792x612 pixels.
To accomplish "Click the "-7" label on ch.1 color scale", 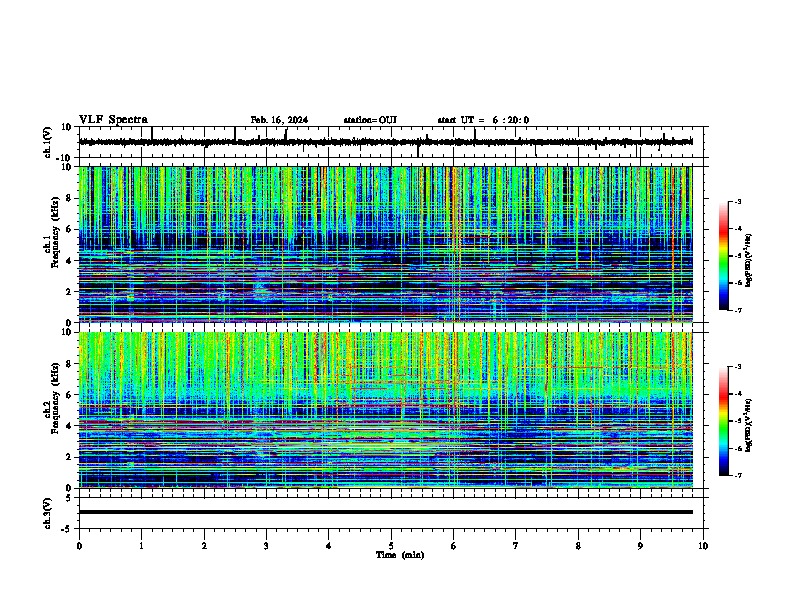I will coord(737,310).
